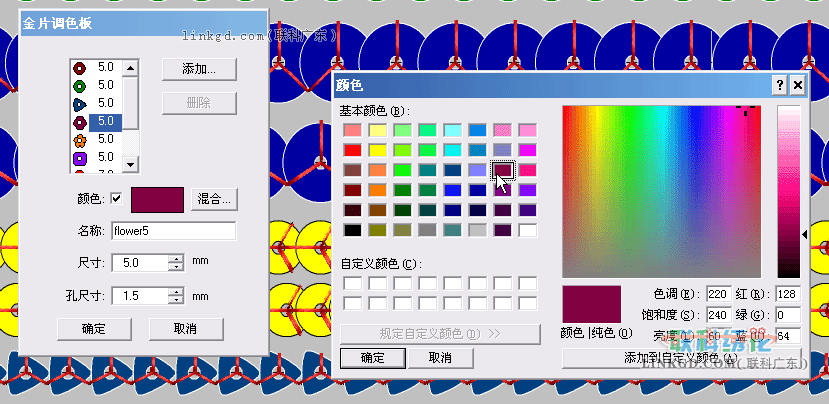Confirm with 确定 in the 颜色 dialog
829x404 pixels.
coord(371,358)
